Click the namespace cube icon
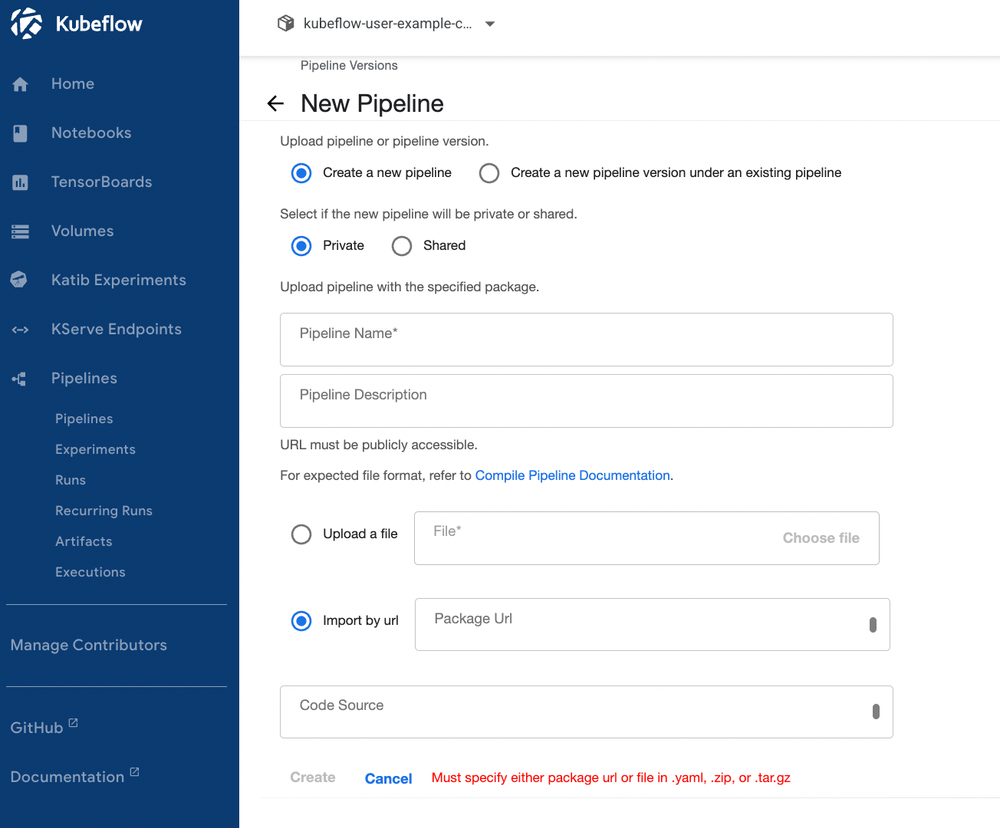Screen dimensions: 1000x828 286,24
